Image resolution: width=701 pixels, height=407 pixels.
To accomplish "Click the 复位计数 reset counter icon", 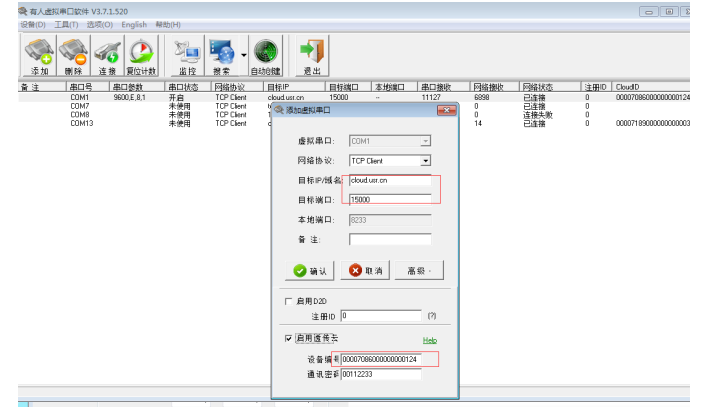I will click(x=141, y=56).
